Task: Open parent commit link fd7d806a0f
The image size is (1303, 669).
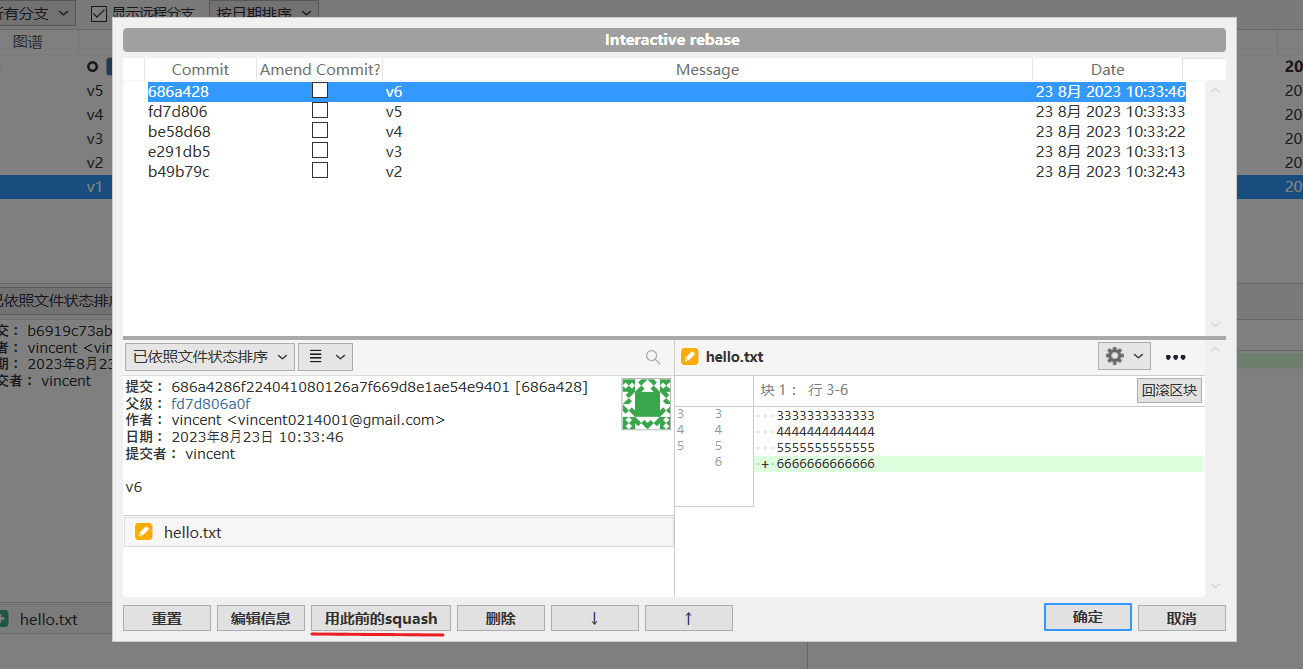Action: point(211,404)
